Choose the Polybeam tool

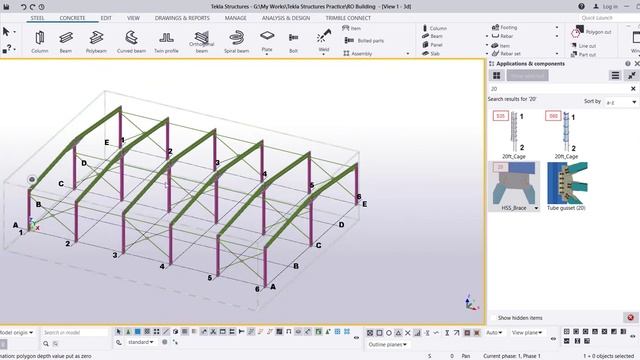[x=96, y=42]
